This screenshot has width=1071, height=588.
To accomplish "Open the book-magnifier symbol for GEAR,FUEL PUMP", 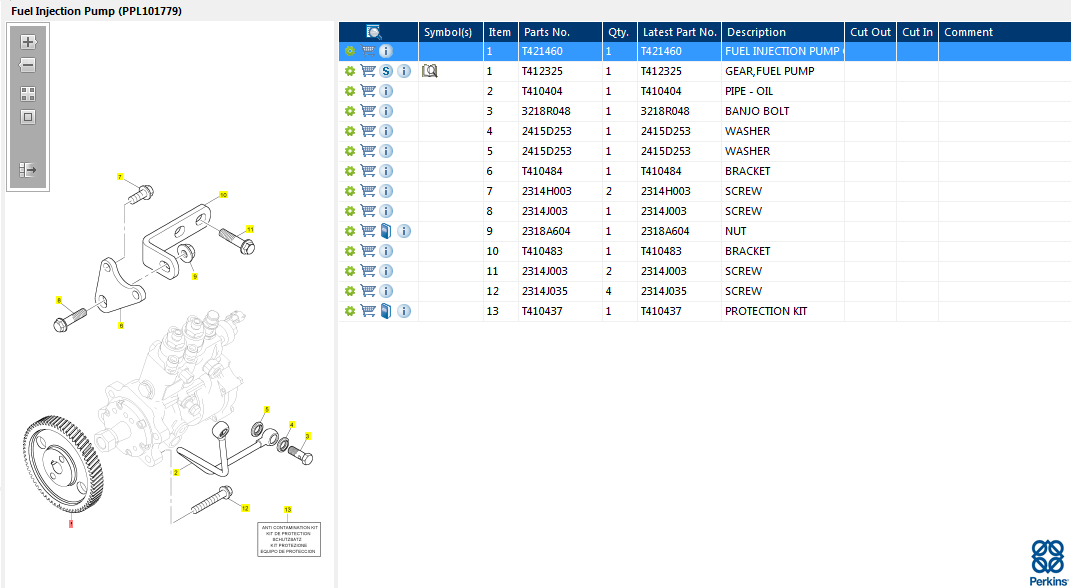I will click(x=430, y=70).
